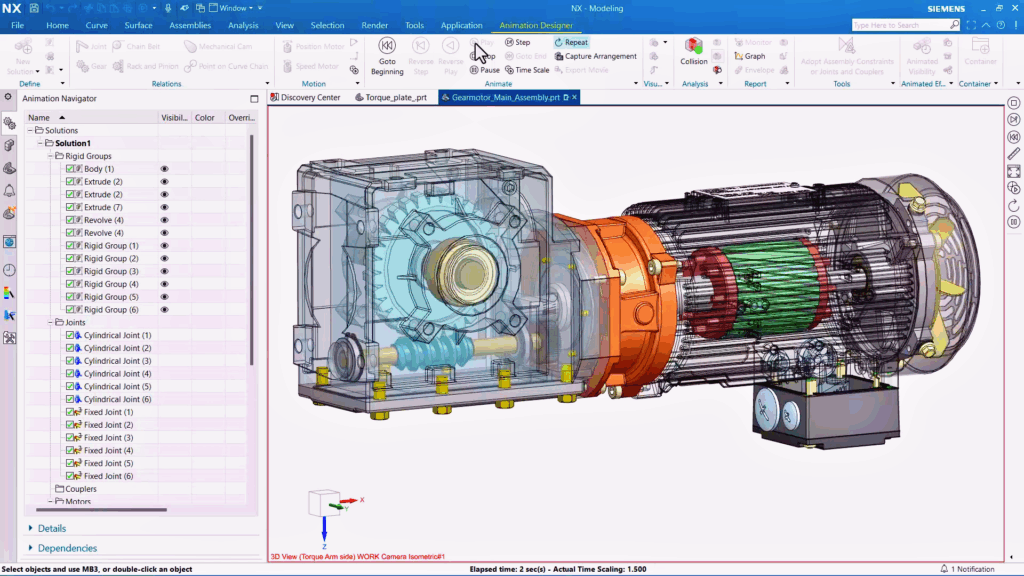The width and height of the screenshot is (1024, 576).
Task: Click the Name column header to sort
Action: (x=40, y=117)
